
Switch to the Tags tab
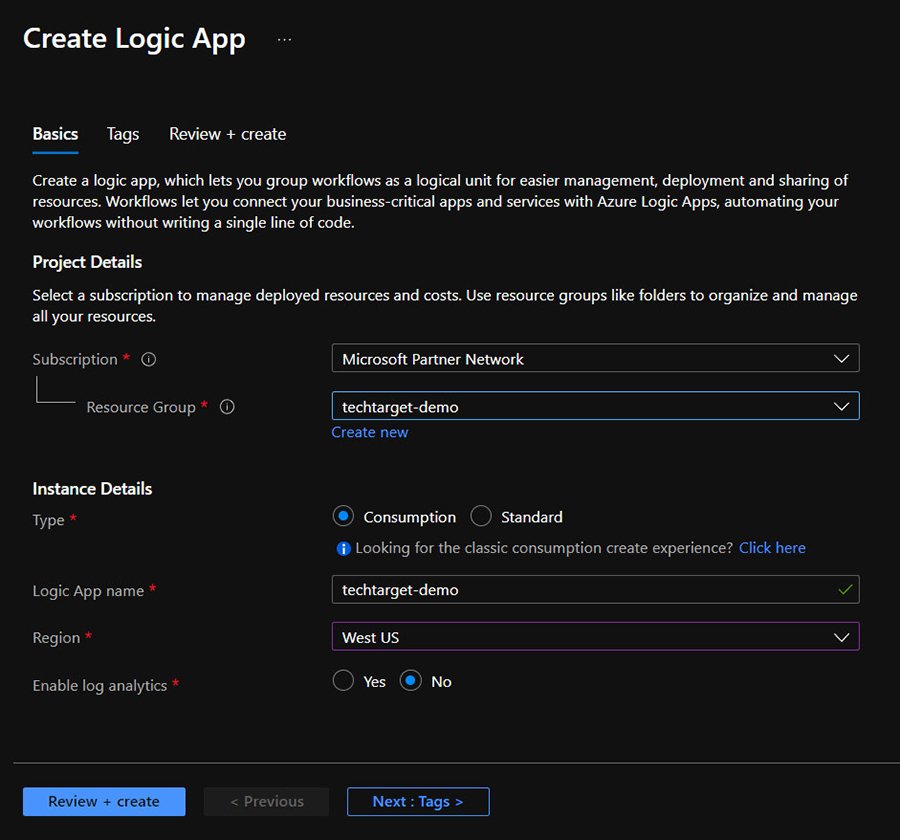pyautogui.click(x=122, y=134)
